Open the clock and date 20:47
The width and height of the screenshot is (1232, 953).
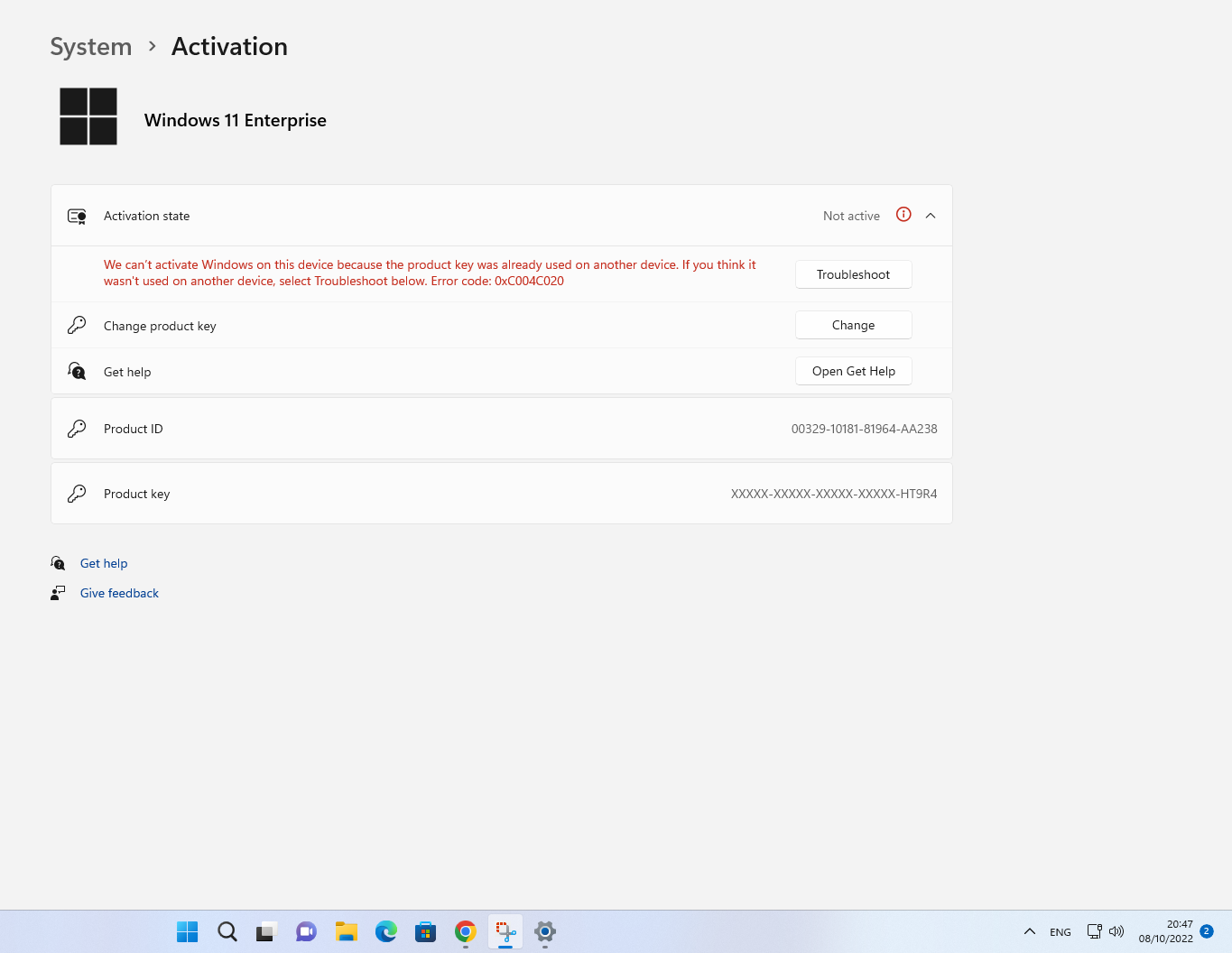click(1166, 931)
